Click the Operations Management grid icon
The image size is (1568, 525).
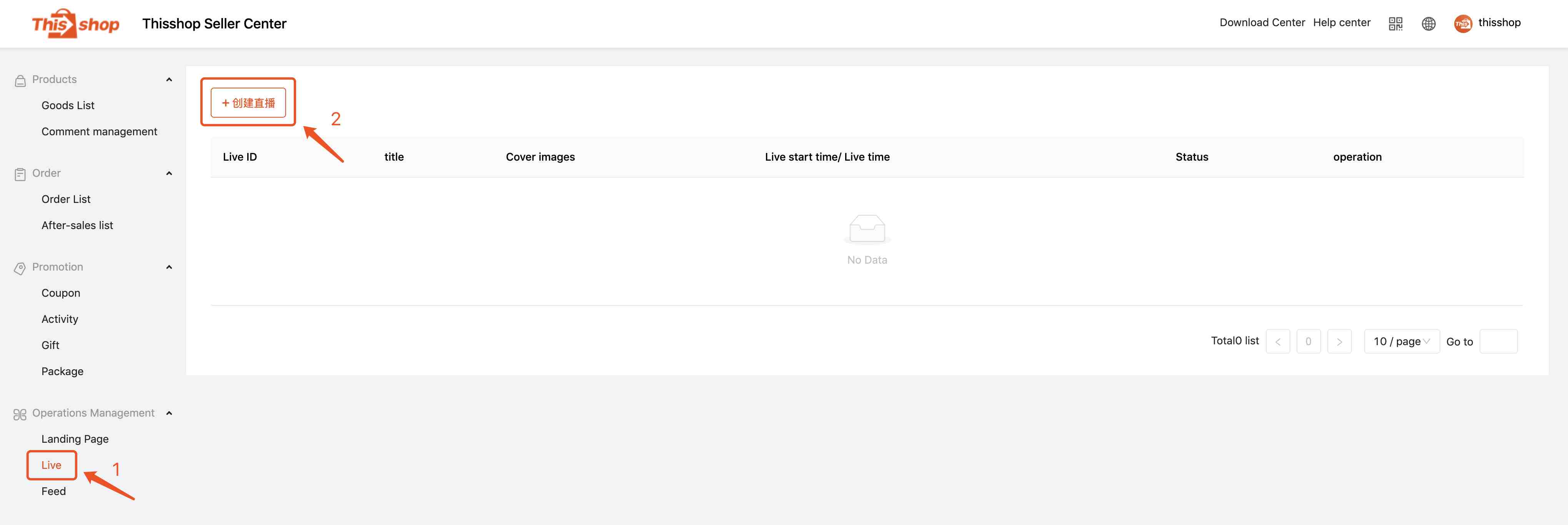20,414
